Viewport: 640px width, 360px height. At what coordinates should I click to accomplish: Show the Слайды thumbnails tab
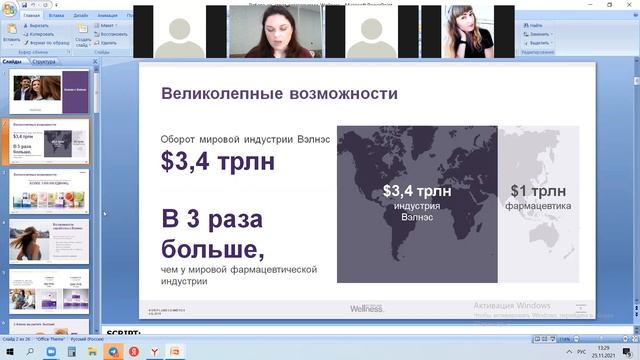pos(12,62)
